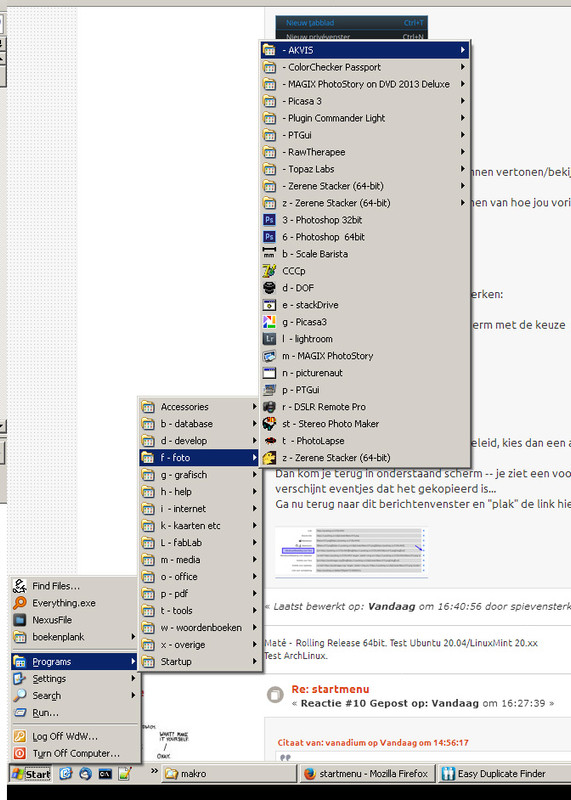Image resolution: width=571 pixels, height=800 pixels.
Task: Open the p - pdf group
Action: click(x=200, y=593)
